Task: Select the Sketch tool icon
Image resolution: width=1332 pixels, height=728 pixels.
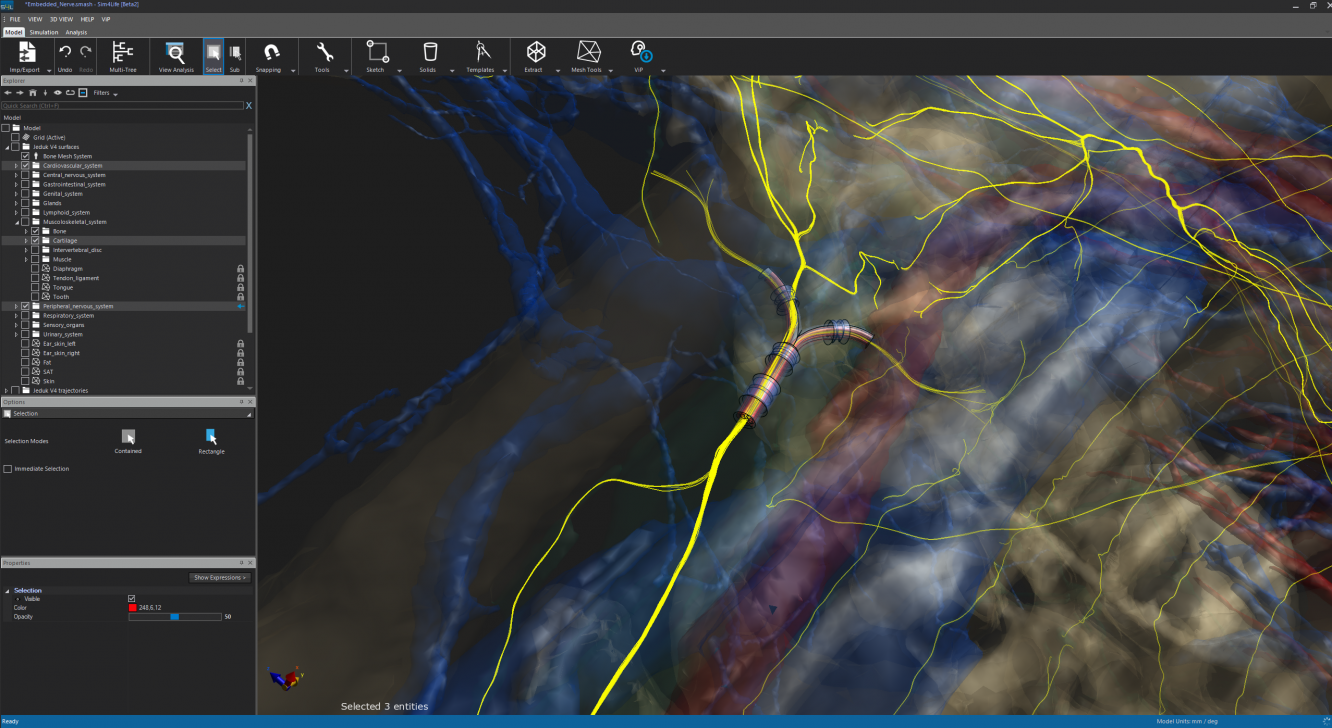Action: (376, 53)
